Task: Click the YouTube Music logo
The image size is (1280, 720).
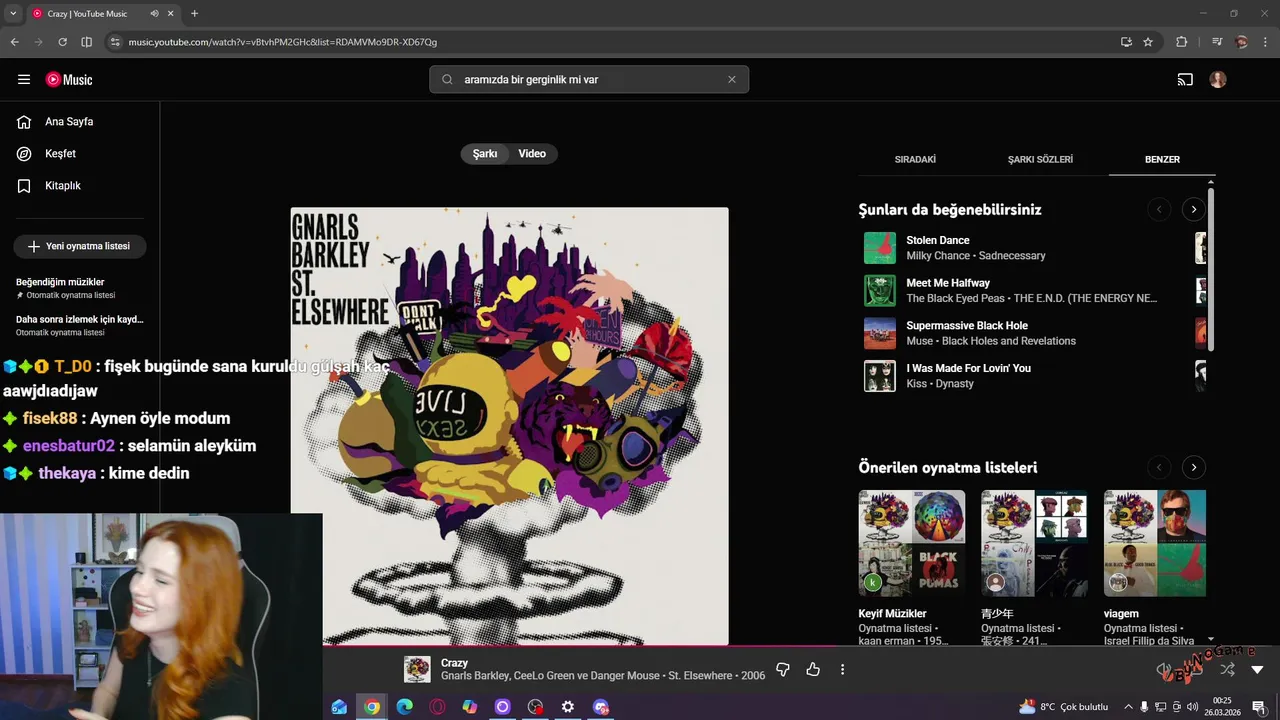Action: click(69, 80)
